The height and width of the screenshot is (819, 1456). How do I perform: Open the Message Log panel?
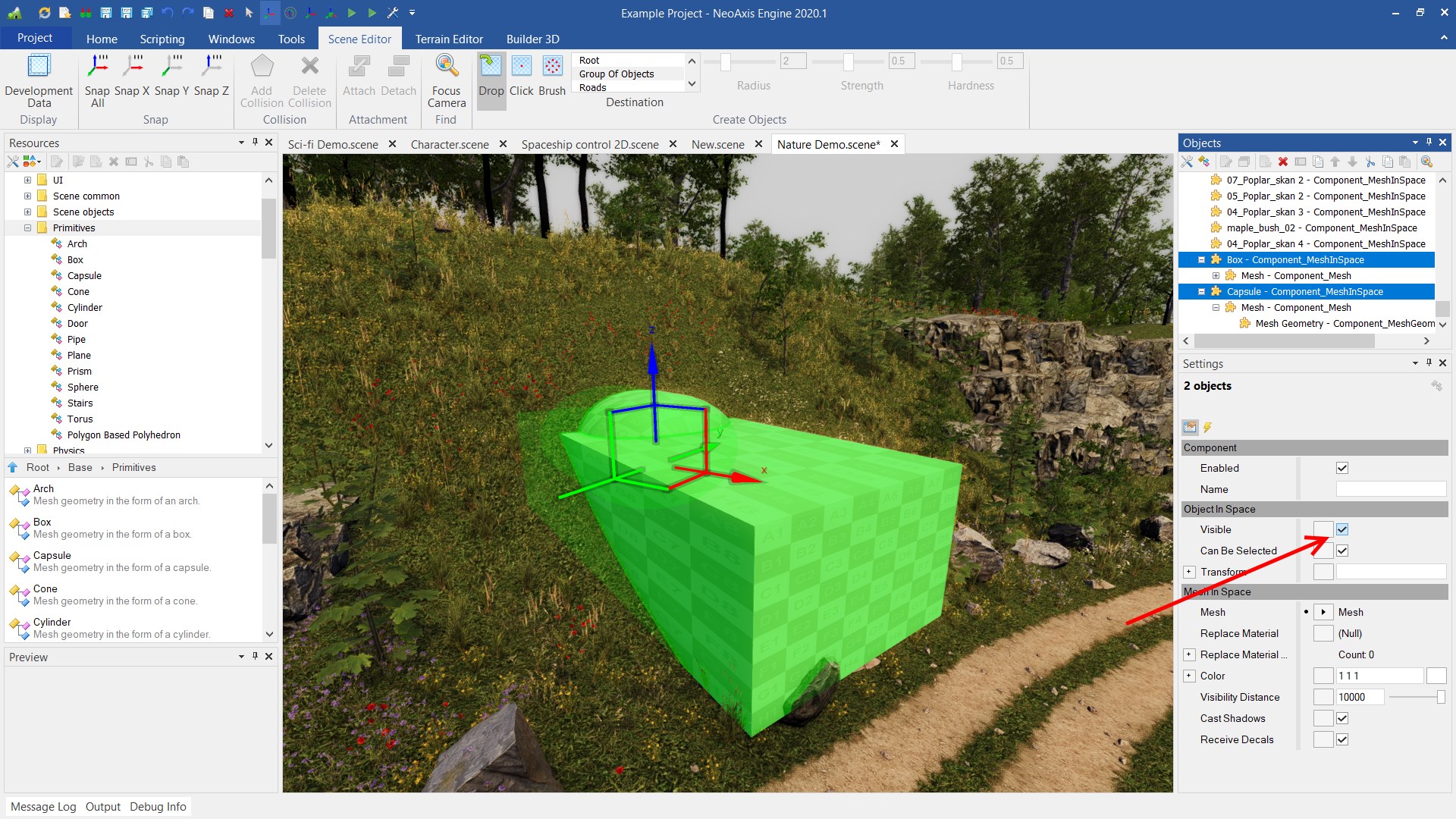[x=43, y=806]
